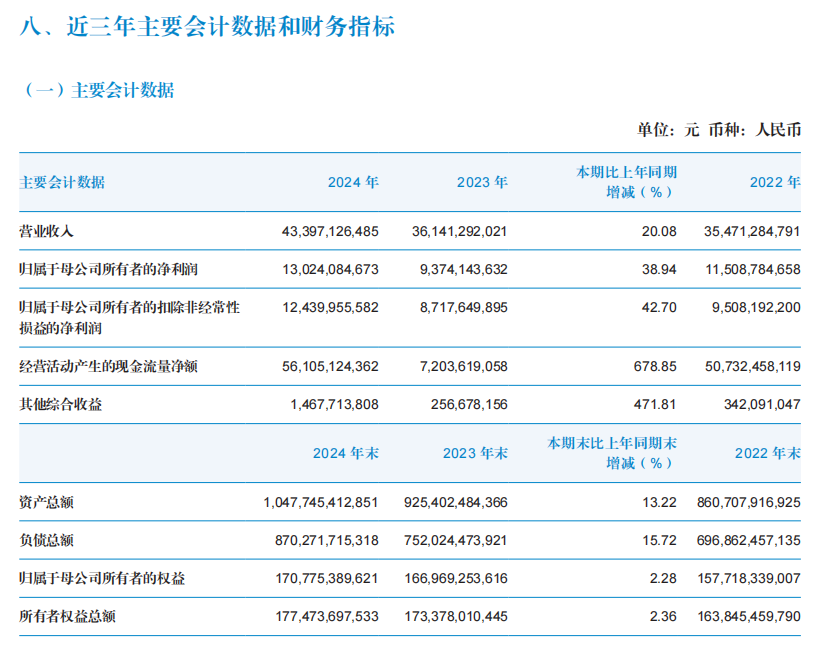Click the percentage 15.72
819x656 pixels.
tap(659, 540)
